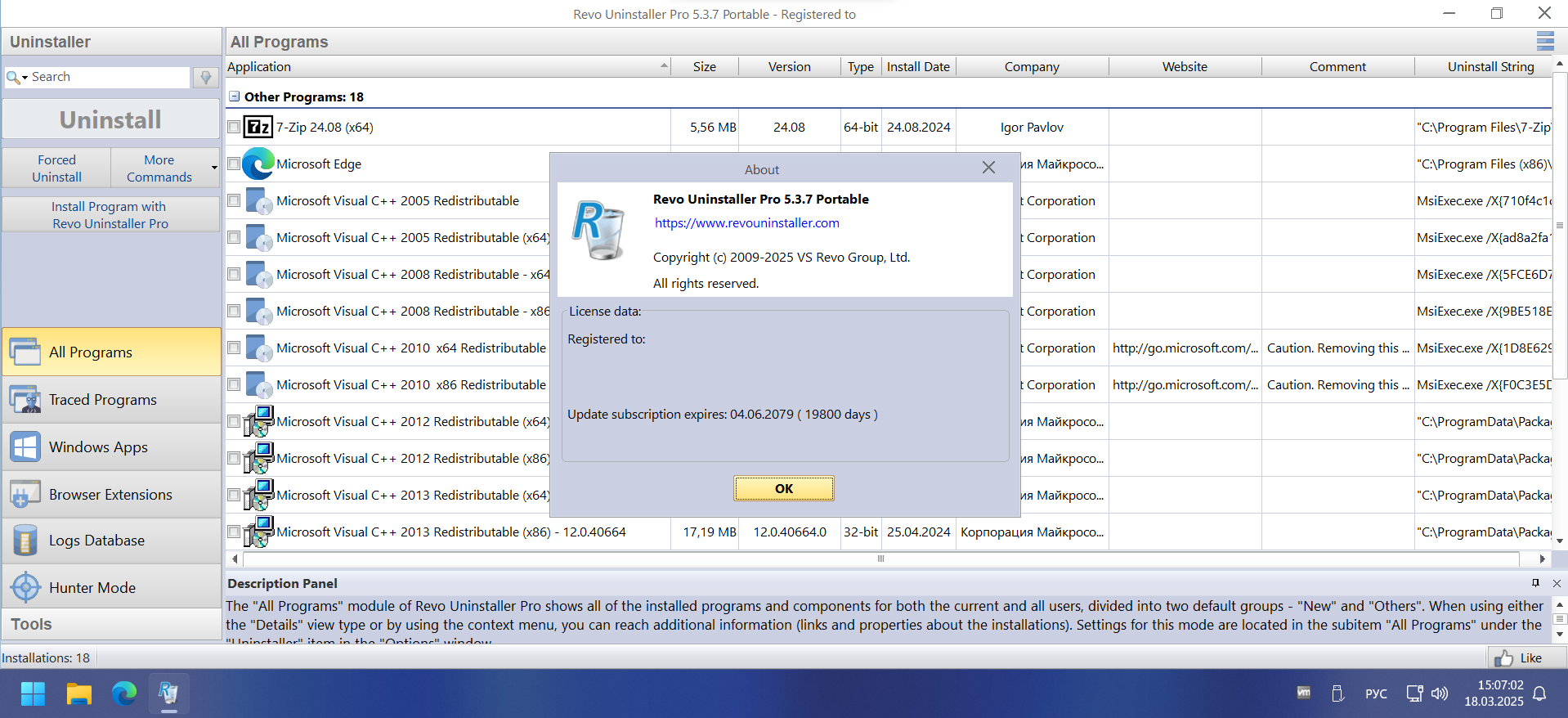Check the Visual C++ 2005 Redistributable checkbox
This screenshot has width=1568, height=718.
234,200
